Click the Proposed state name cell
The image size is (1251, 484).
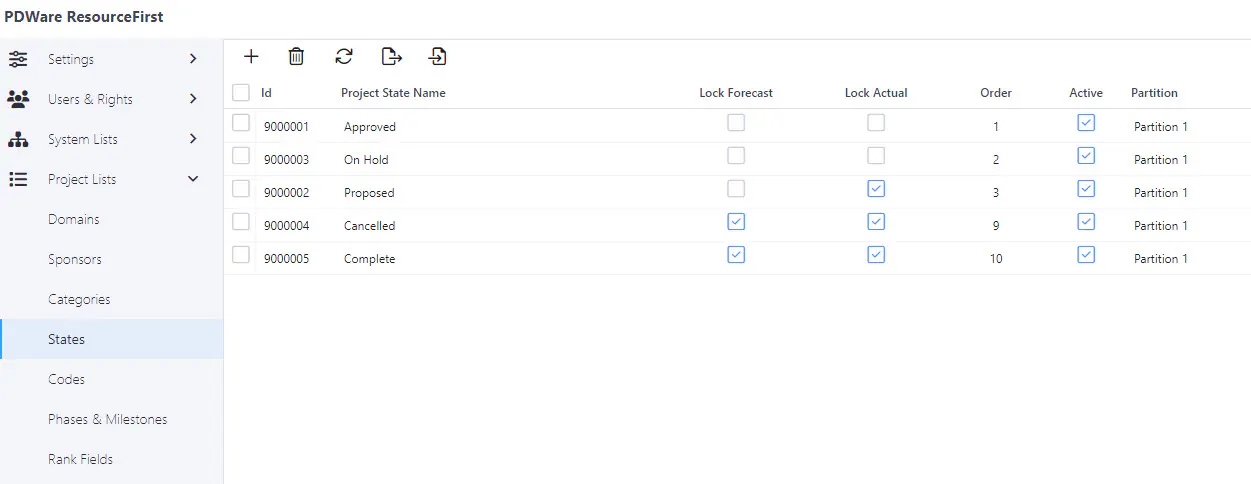click(x=369, y=193)
